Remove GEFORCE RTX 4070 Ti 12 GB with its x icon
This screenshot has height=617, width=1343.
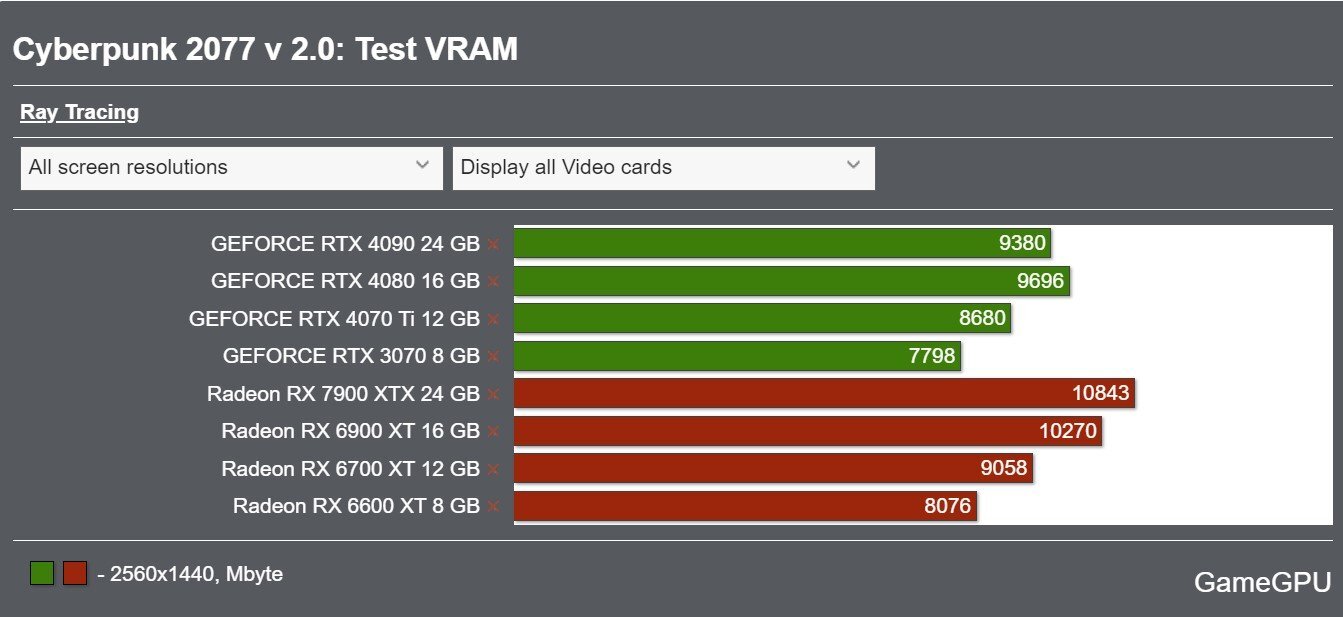494,319
